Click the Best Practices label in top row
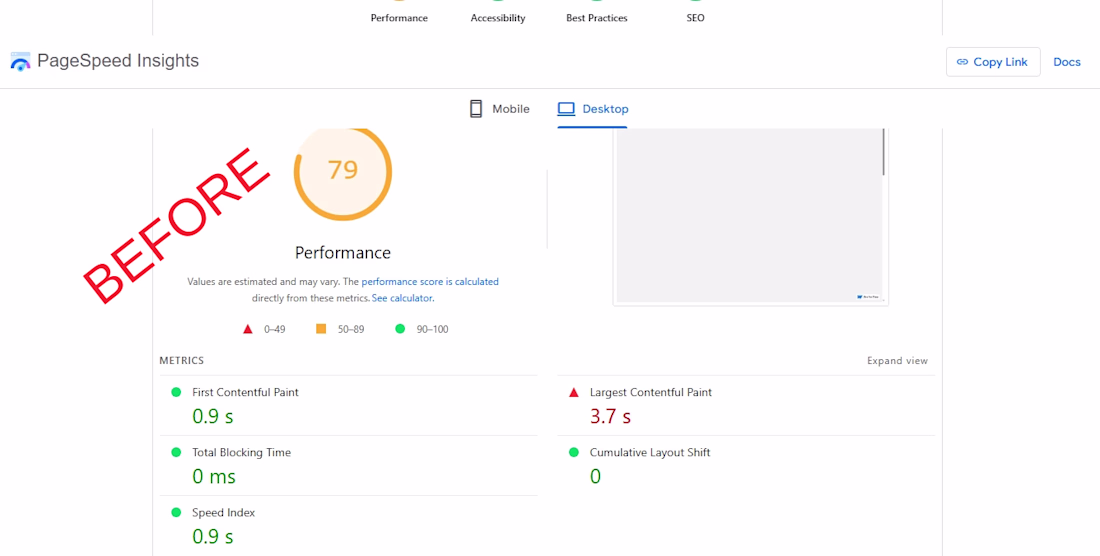 pos(597,18)
